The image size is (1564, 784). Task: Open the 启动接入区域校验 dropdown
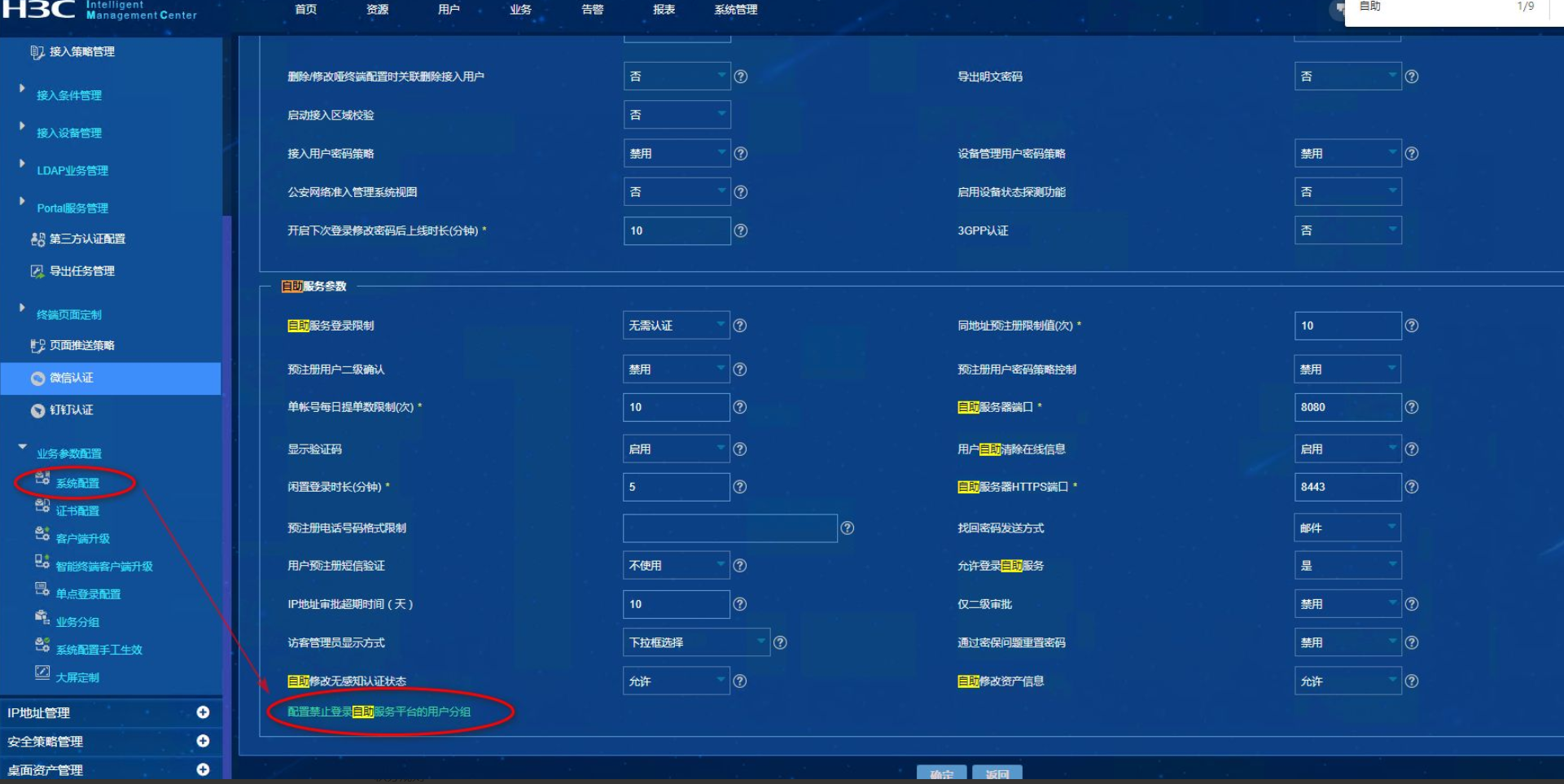pos(677,116)
